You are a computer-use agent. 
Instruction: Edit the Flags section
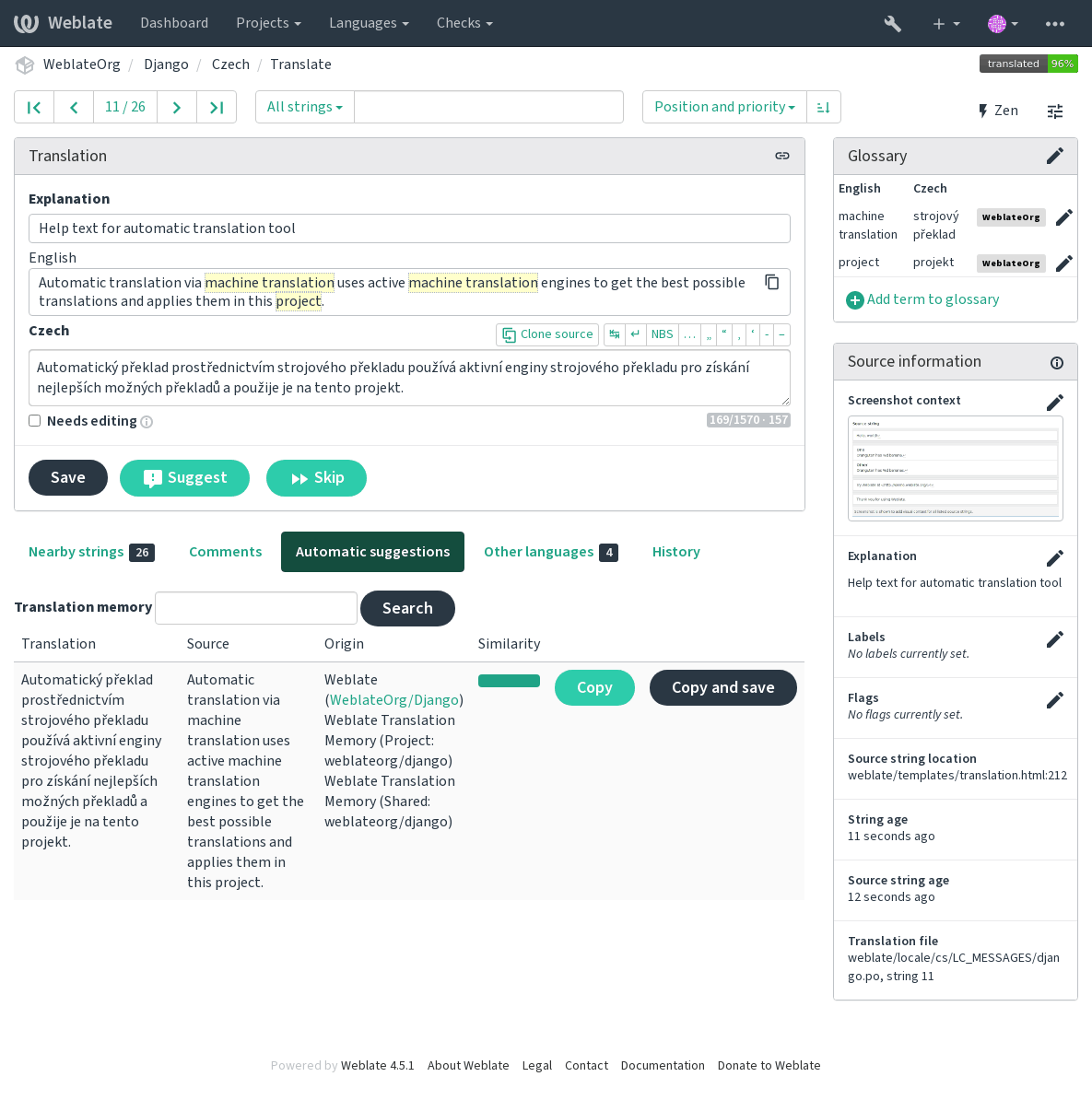click(x=1055, y=700)
